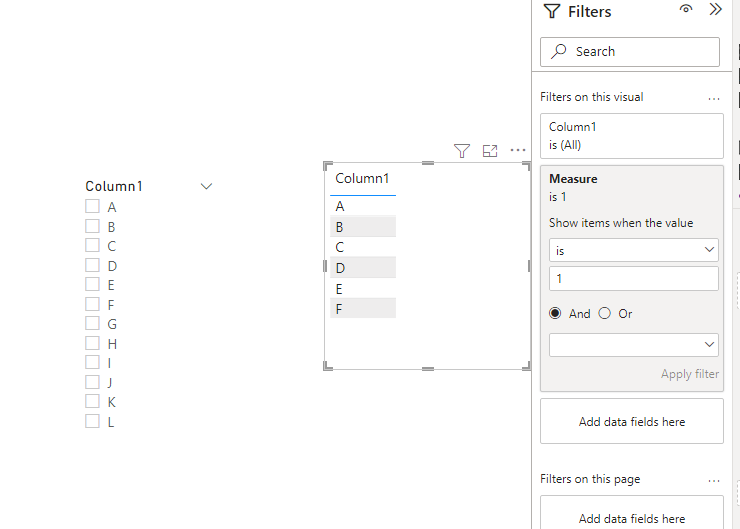Open the Column1 slicer chevron dropdown
Screen dimensions: 740x529
pyautogui.click(x=206, y=186)
